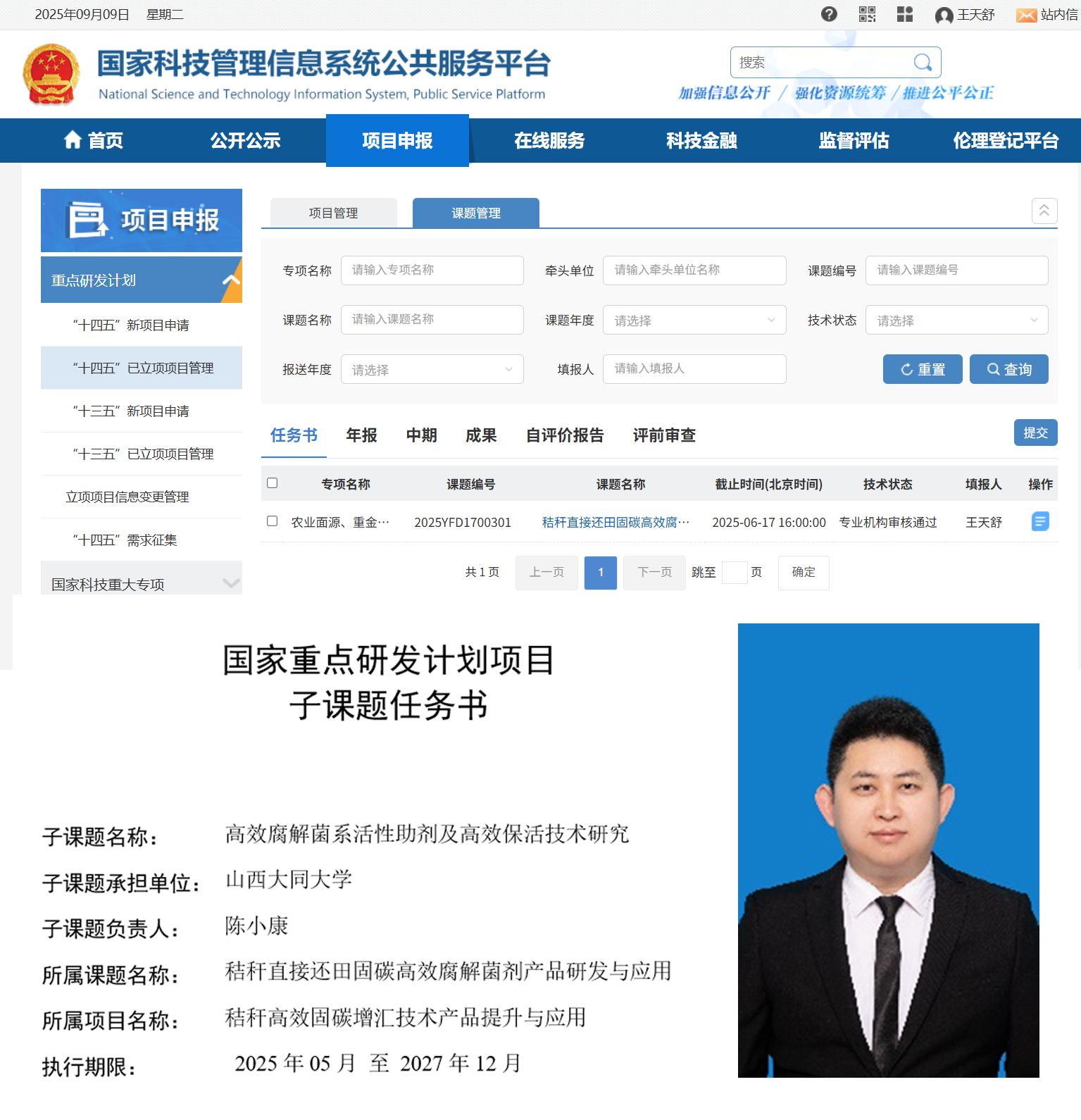Open the grid apps icon in top bar

[x=905, y=14]
